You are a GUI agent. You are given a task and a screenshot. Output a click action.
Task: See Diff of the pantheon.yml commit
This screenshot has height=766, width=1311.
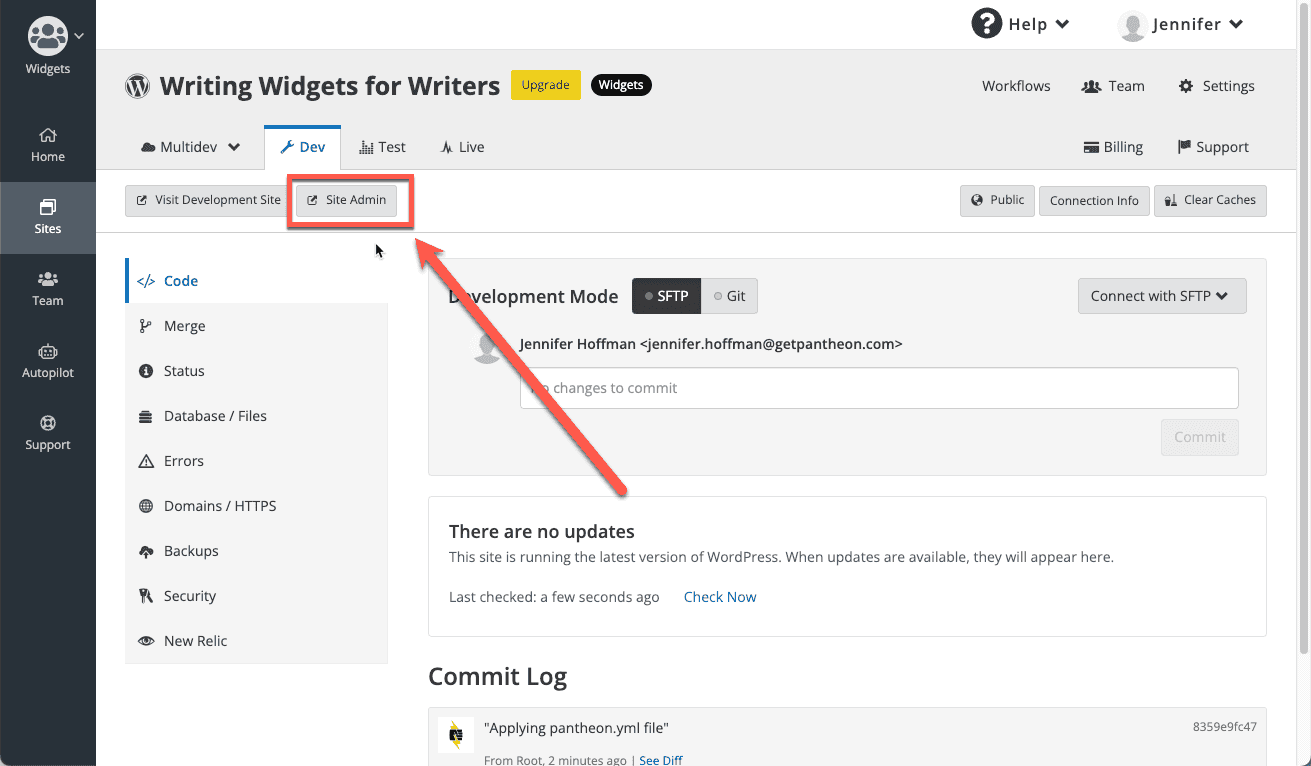(661, 759)
